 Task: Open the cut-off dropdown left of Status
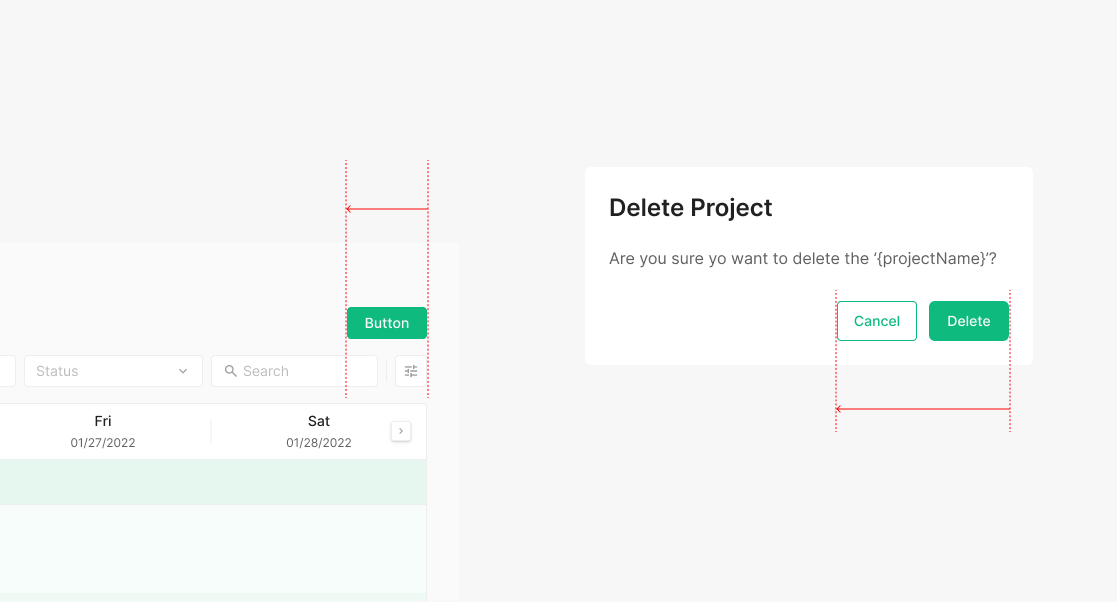click(6, 371)
